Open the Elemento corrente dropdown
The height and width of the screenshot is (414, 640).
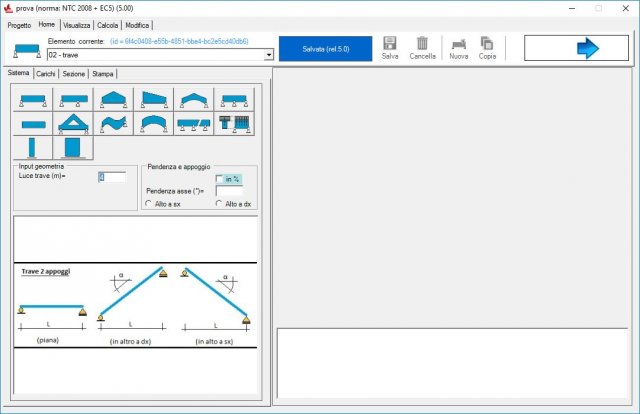tap(269, 55)
